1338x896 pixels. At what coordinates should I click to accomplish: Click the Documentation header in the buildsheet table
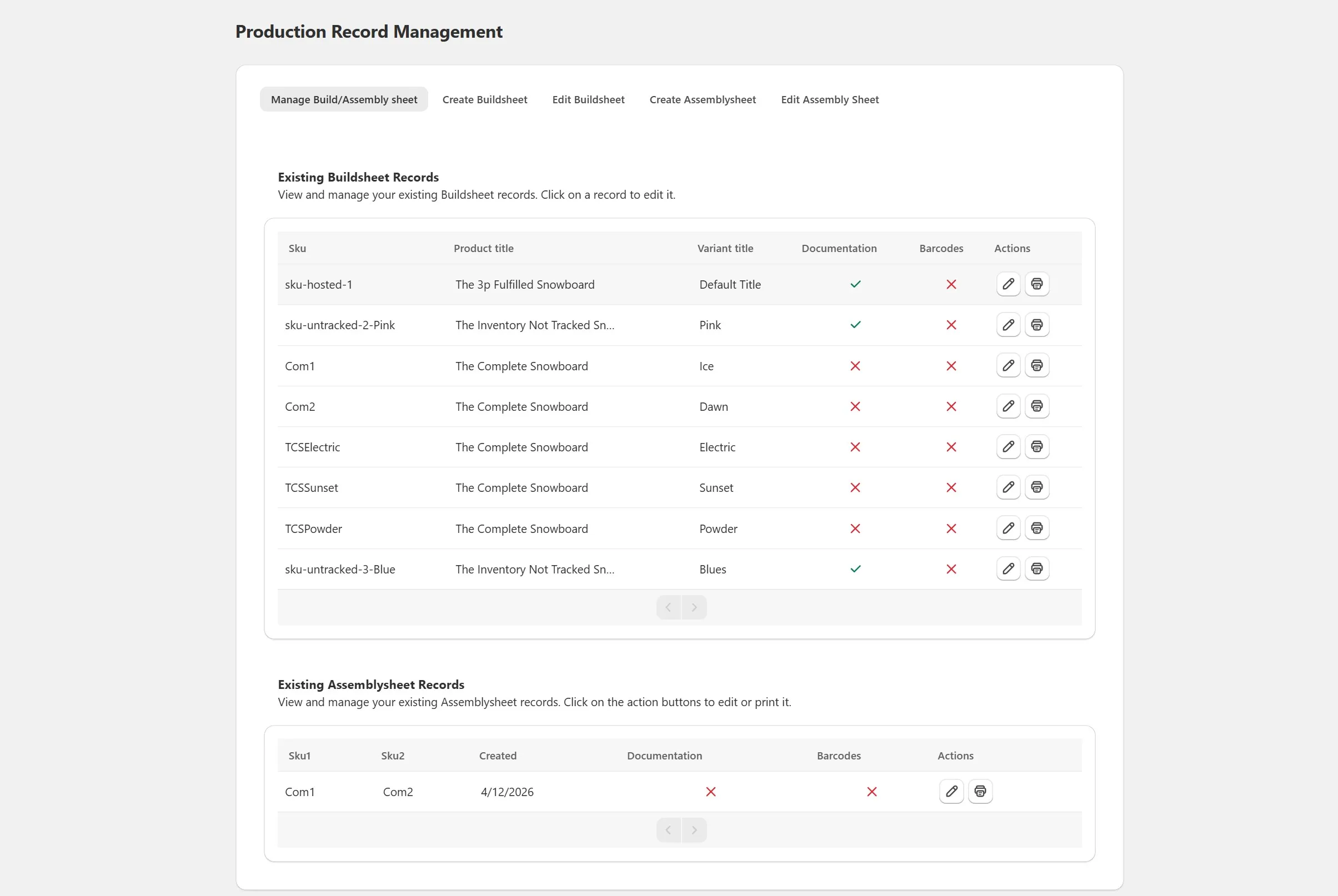pos(839,249)
